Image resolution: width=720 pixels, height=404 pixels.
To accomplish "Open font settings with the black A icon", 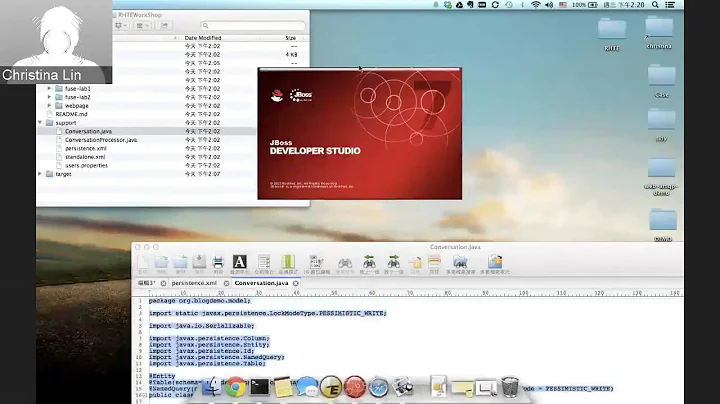I will click(x=239, y=262).
